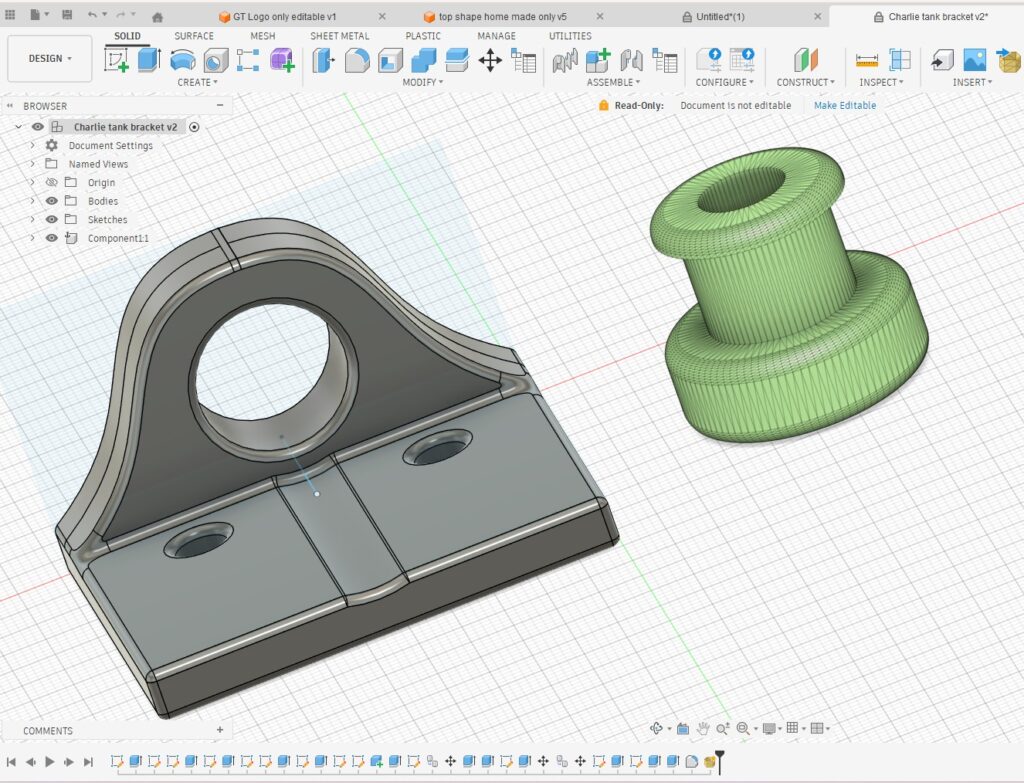1024x783 pixels.
Task: Click the Create Sketch tool icon
Action: tap(117, 60)
